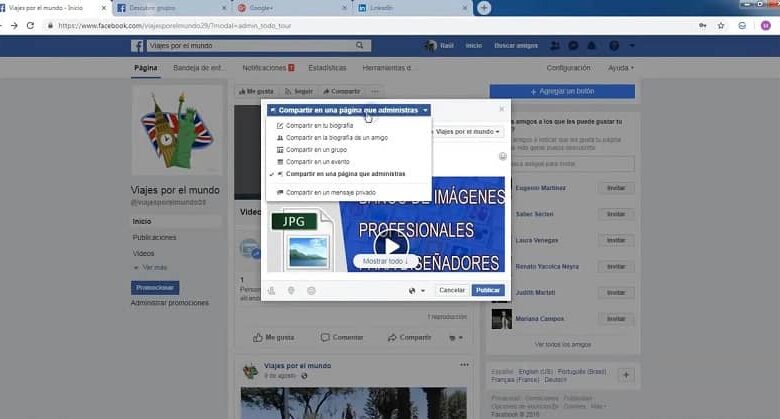This screenshot has width=780, height=419.
Task: Click the thumbs-up 'Me gusta' under video
Action: point(274,337)
